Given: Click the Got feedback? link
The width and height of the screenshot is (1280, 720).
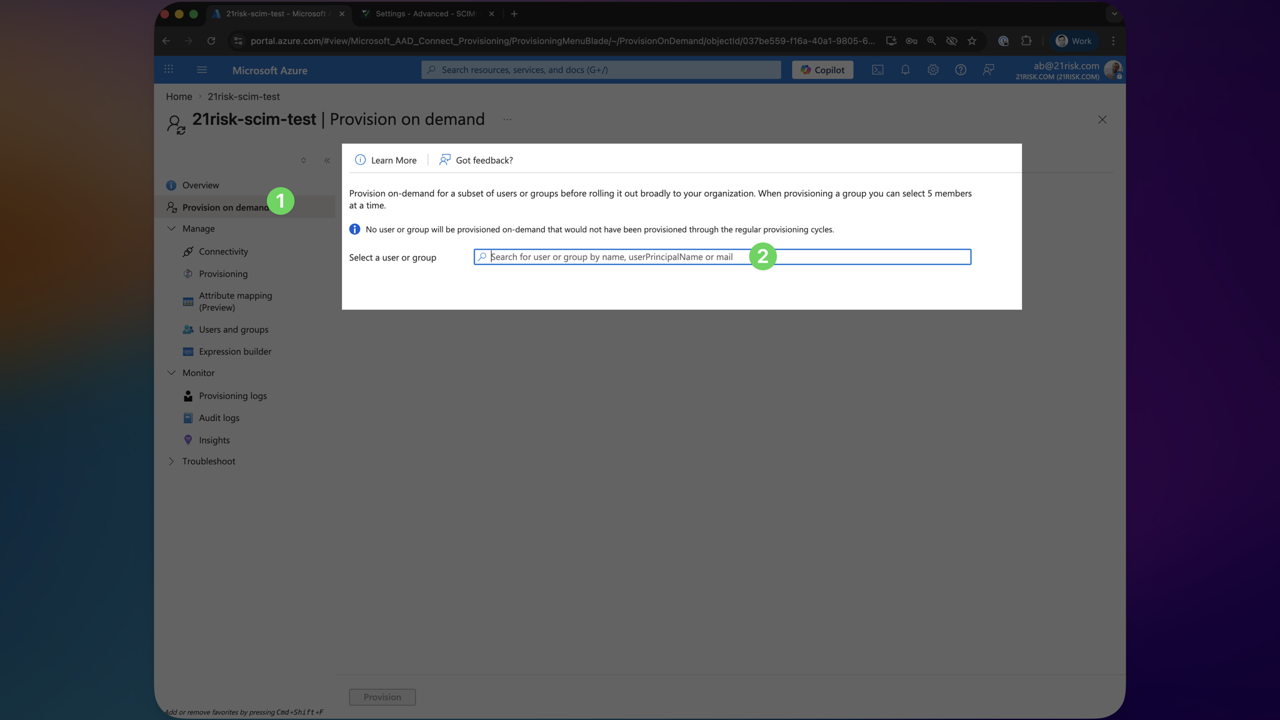Looking at the screenshot, I should [476, 160].
